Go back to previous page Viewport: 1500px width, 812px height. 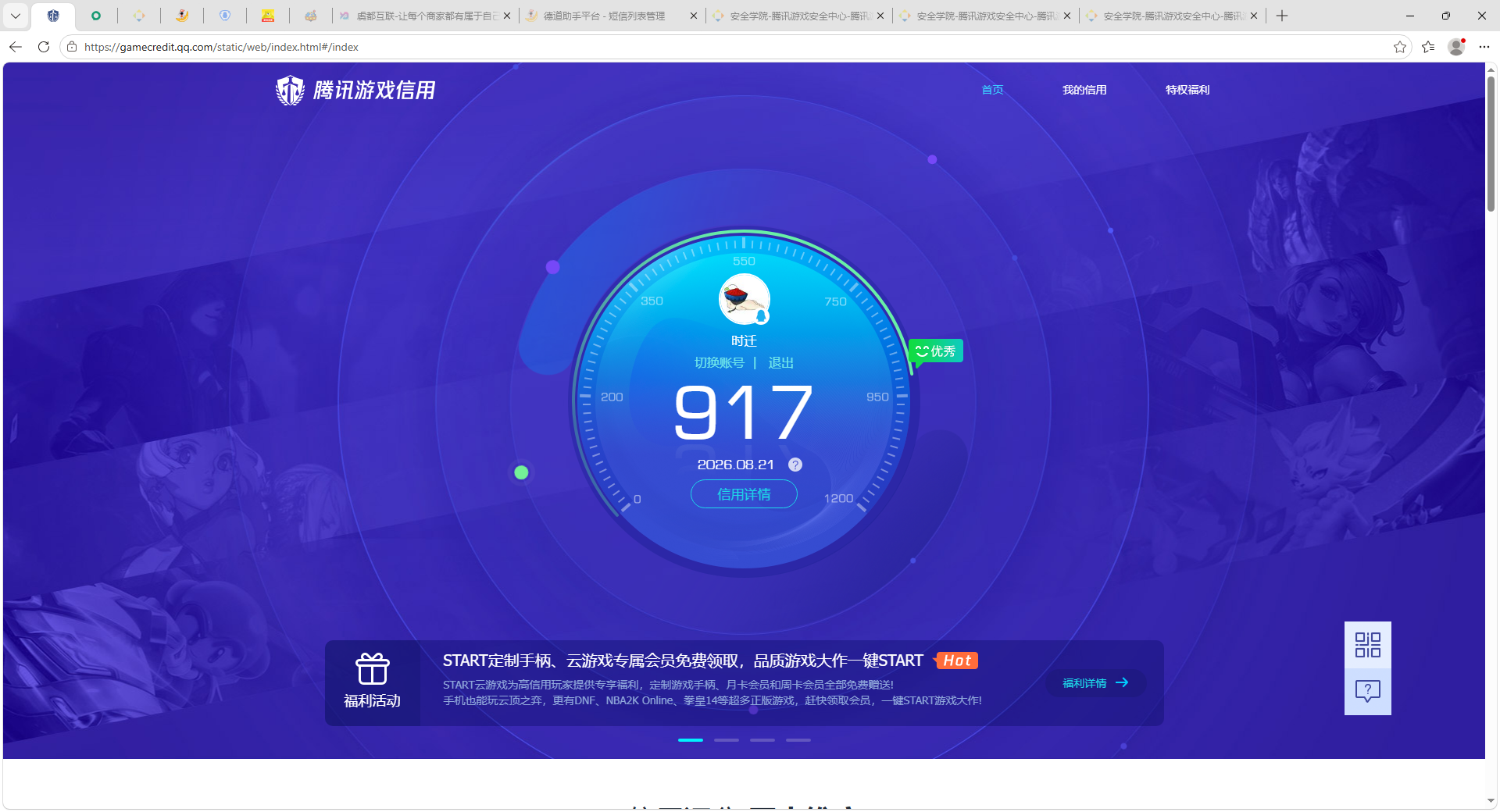point(16,47)
